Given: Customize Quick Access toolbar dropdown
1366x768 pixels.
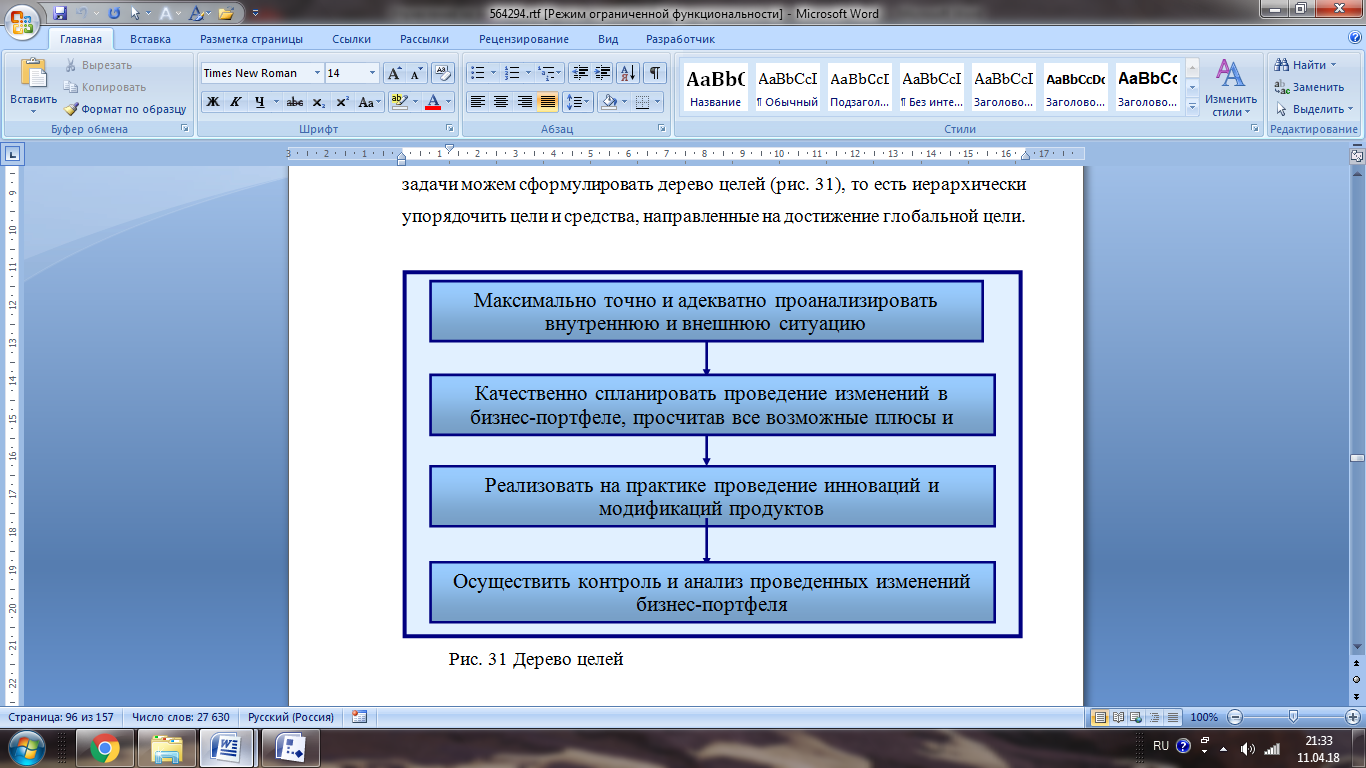Looking at the screenshot, I should (255, 14).
